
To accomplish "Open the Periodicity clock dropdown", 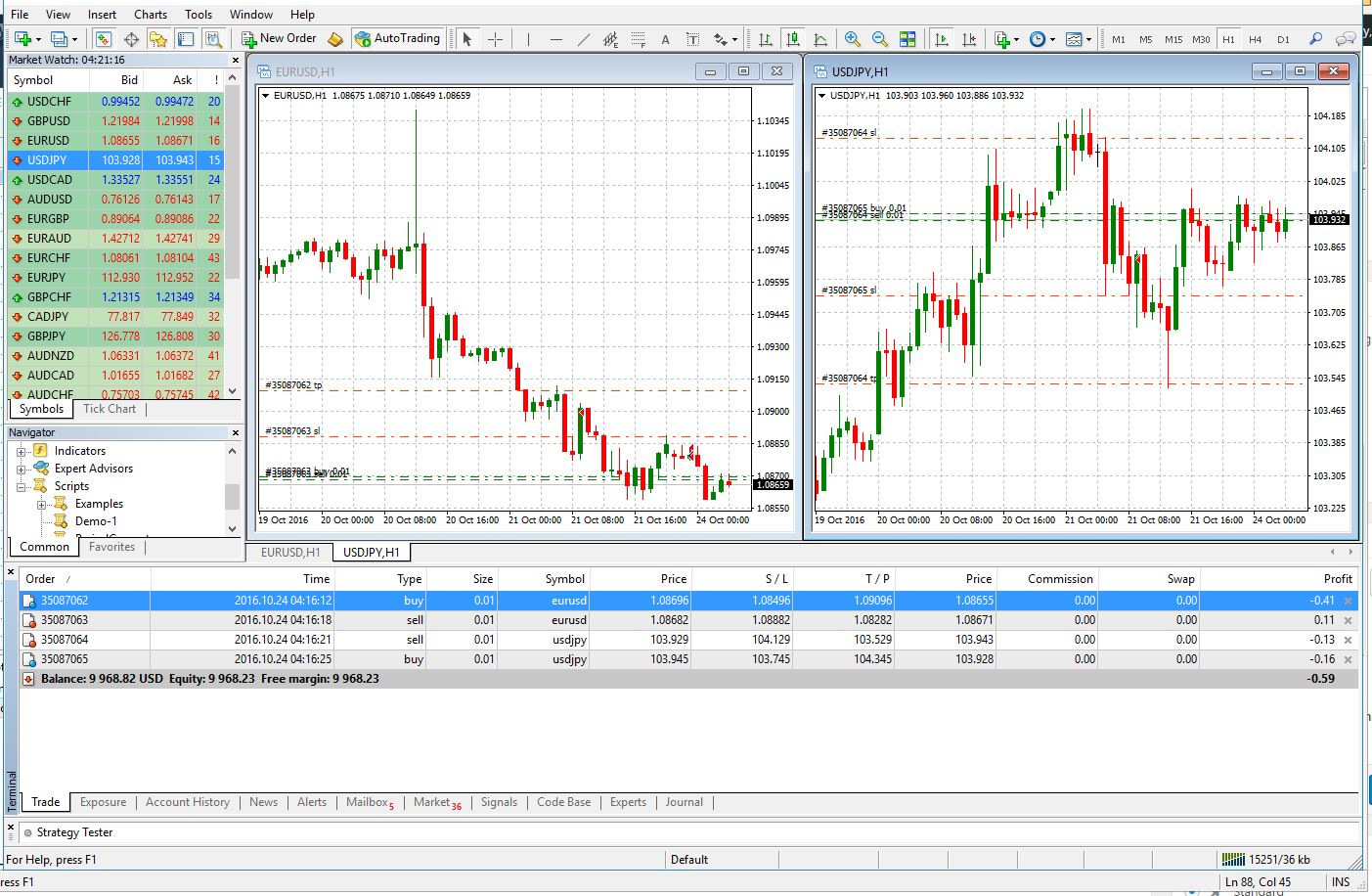I will (1041, 39).
